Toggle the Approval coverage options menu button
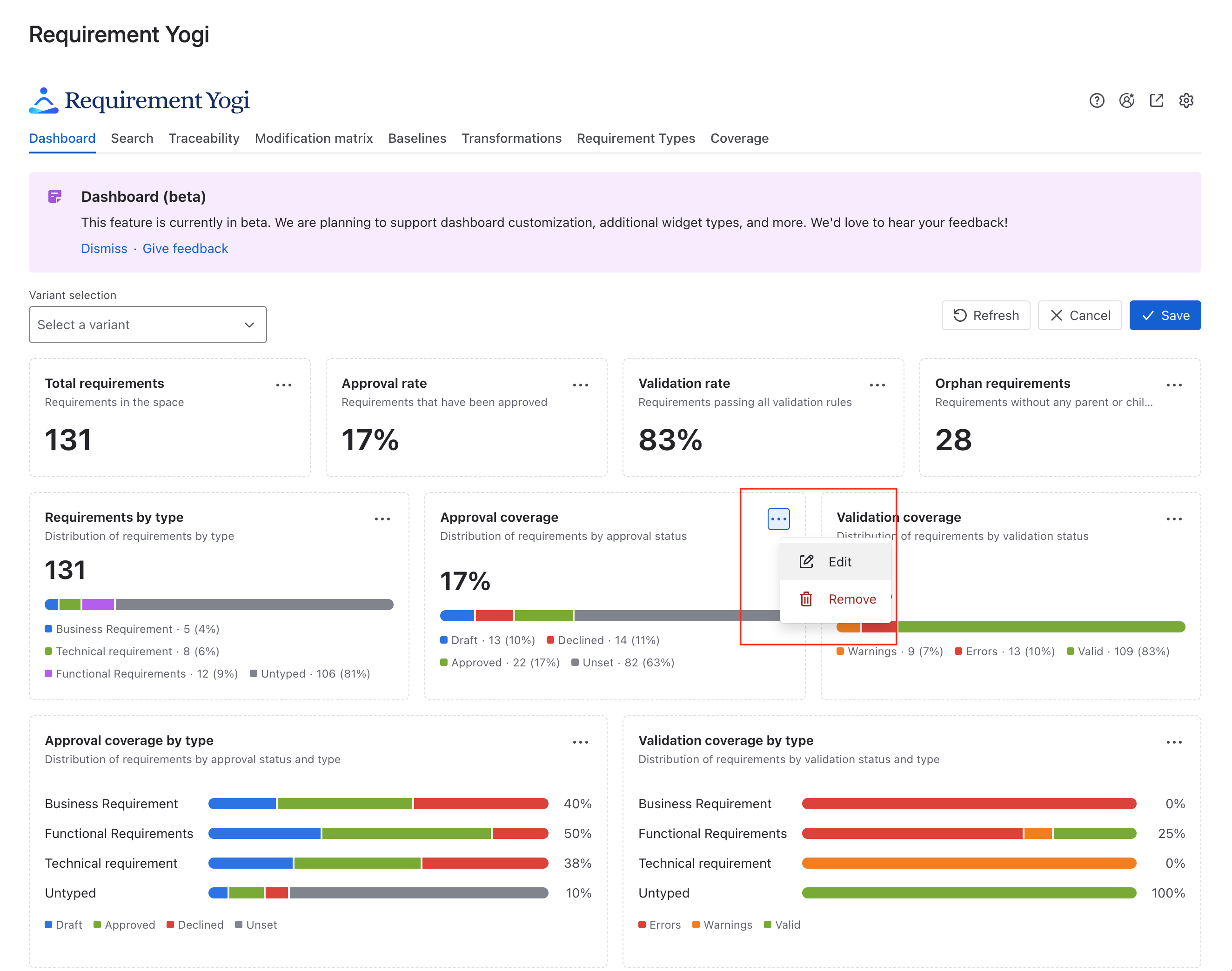The image size is (1232, 971). click(x=779, y=519)
